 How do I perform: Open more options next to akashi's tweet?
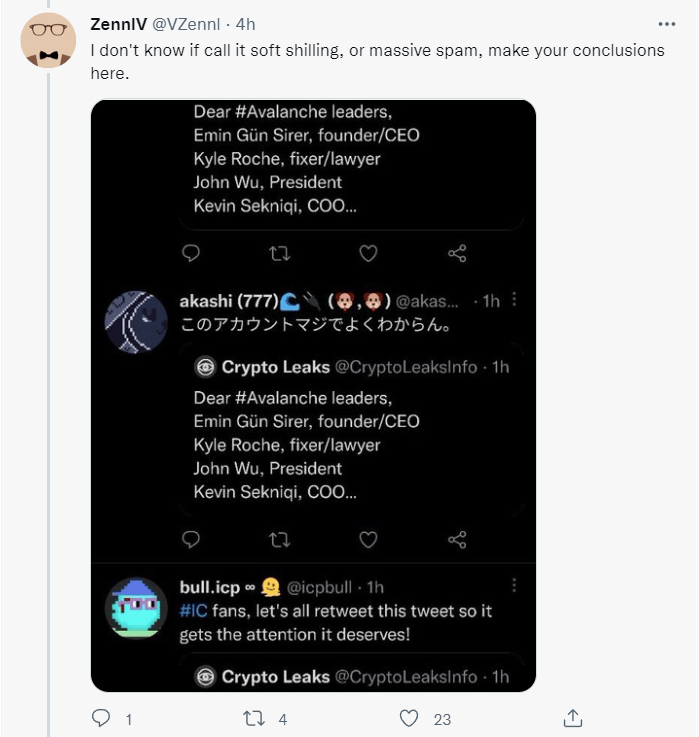point(514,300)
